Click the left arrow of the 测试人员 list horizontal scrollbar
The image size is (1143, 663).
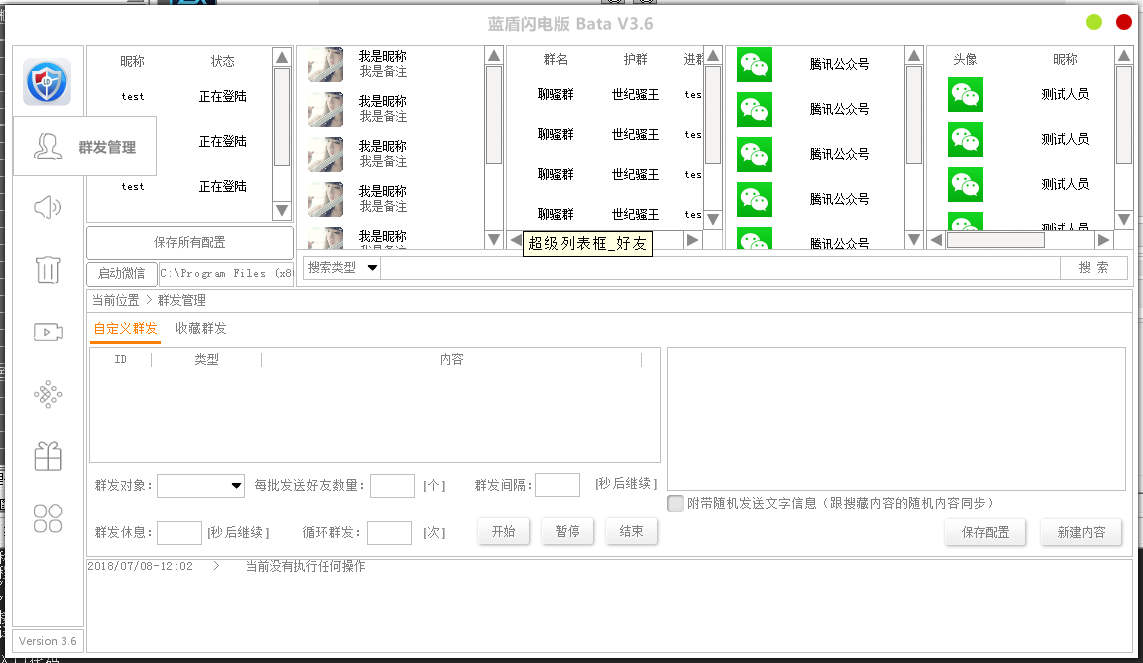click(x=937, y=240)
